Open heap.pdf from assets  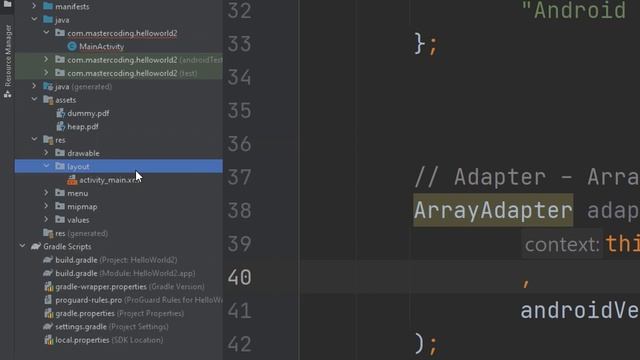82,127
